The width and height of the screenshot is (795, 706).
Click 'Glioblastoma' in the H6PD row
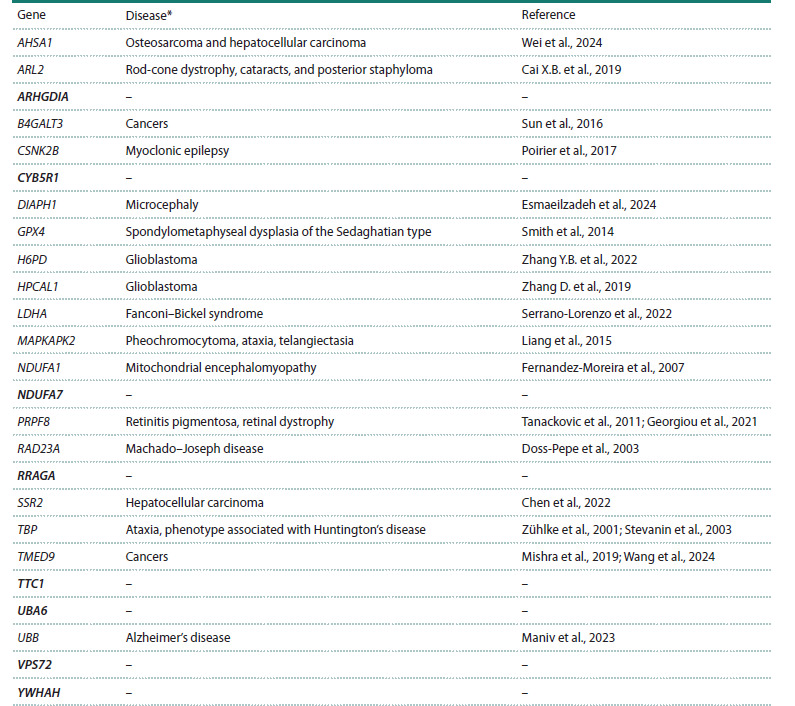(x=161, y=260)
